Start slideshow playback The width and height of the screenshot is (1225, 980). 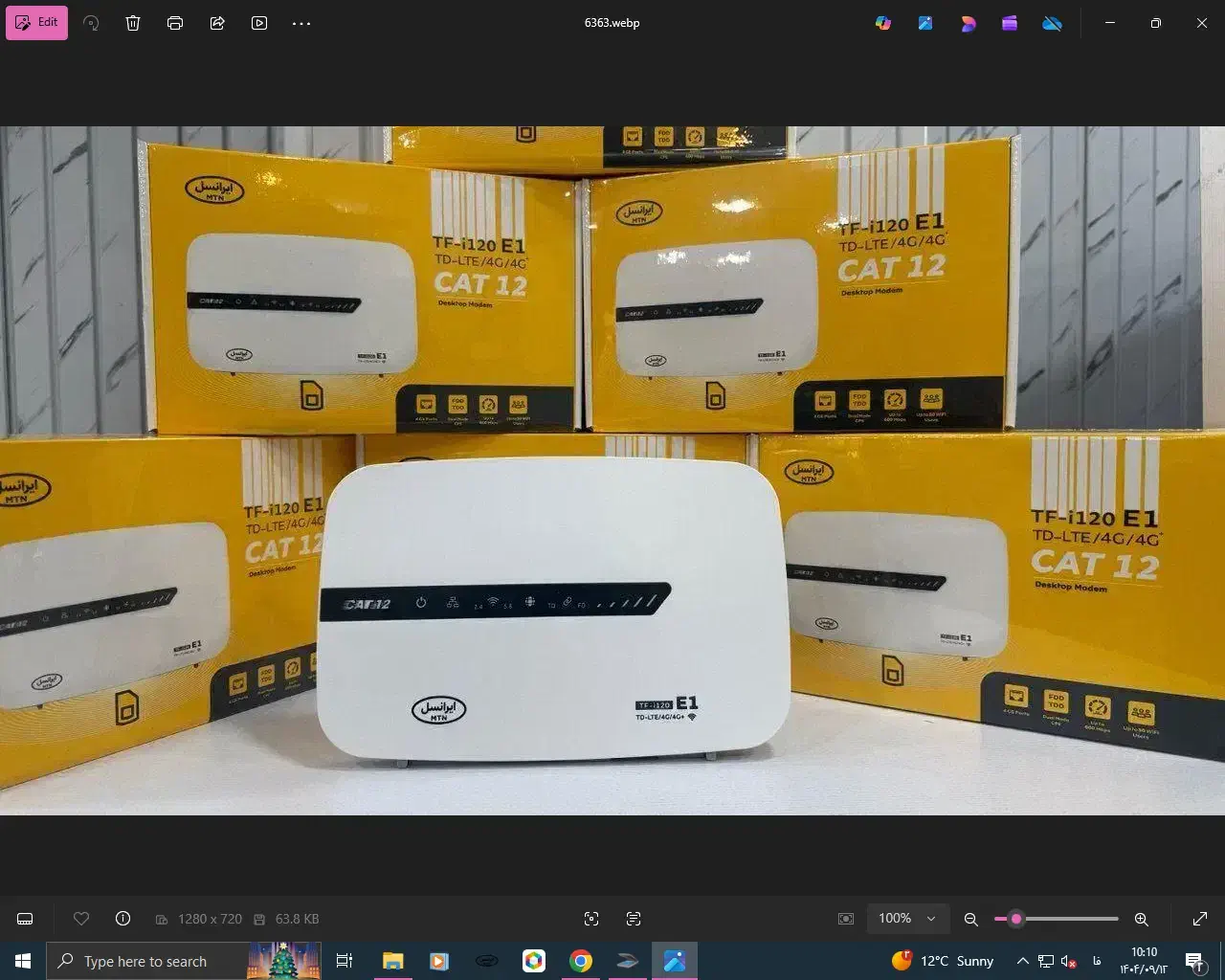[x=259, y=23]
